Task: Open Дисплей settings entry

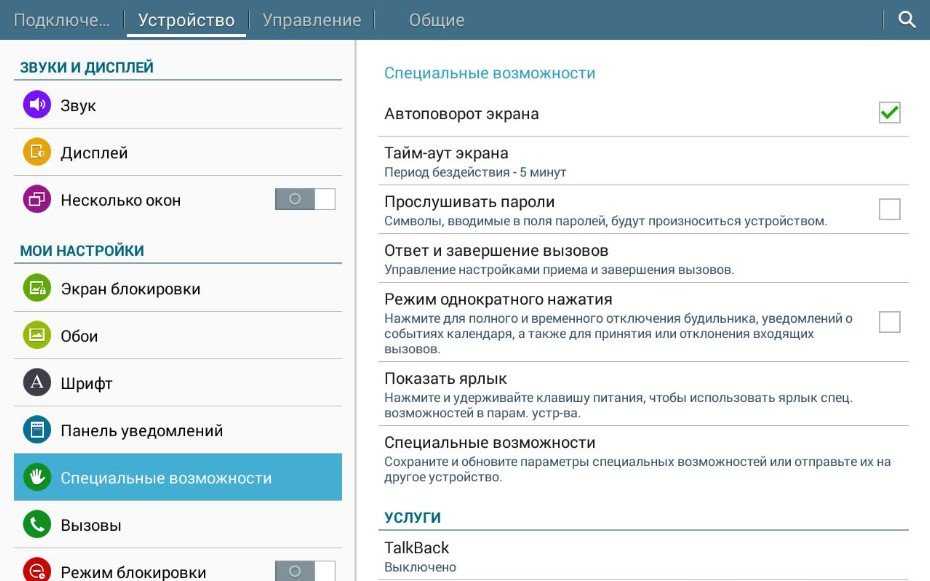Action: [178, 152]
